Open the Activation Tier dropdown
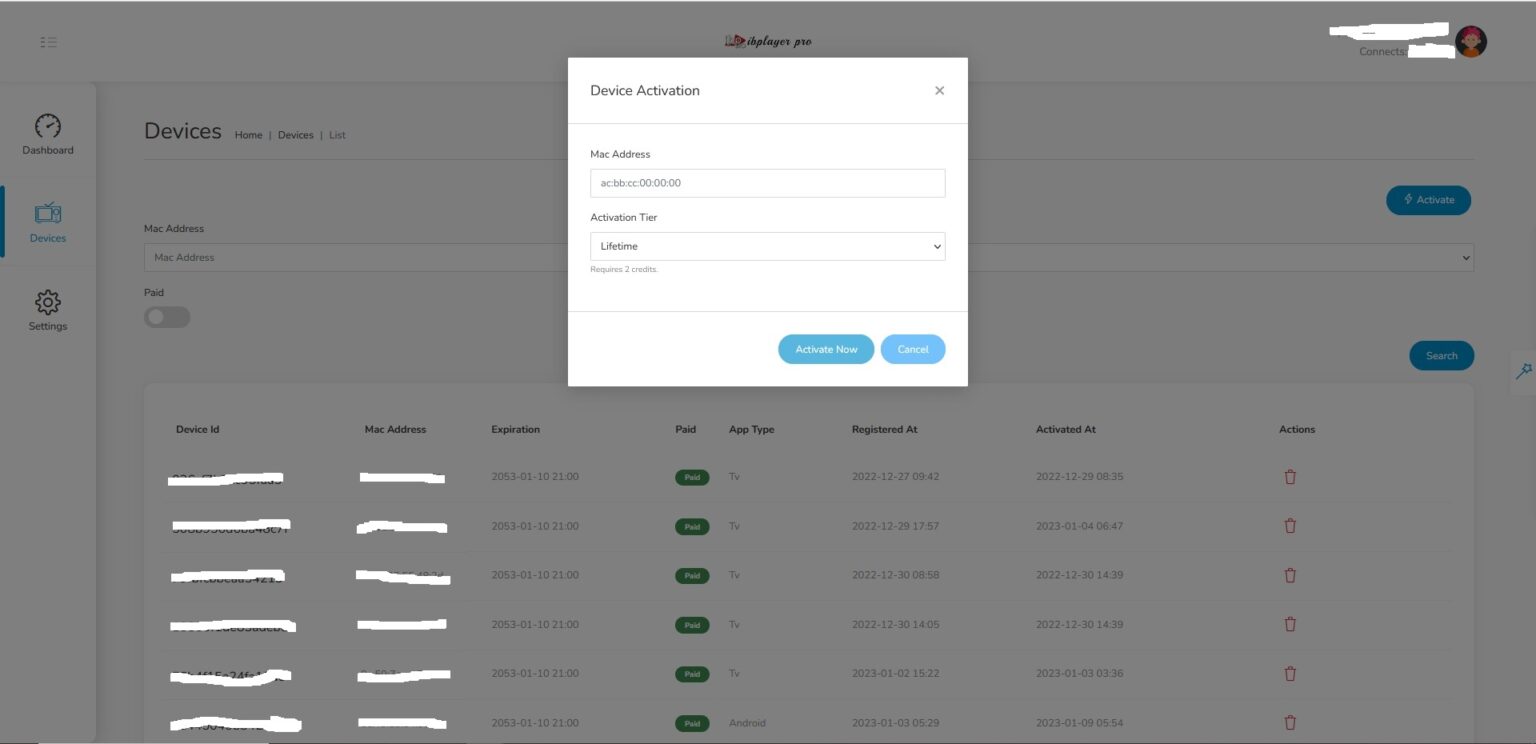Viewport: 1536px width, 744px height. pos(767,246)
